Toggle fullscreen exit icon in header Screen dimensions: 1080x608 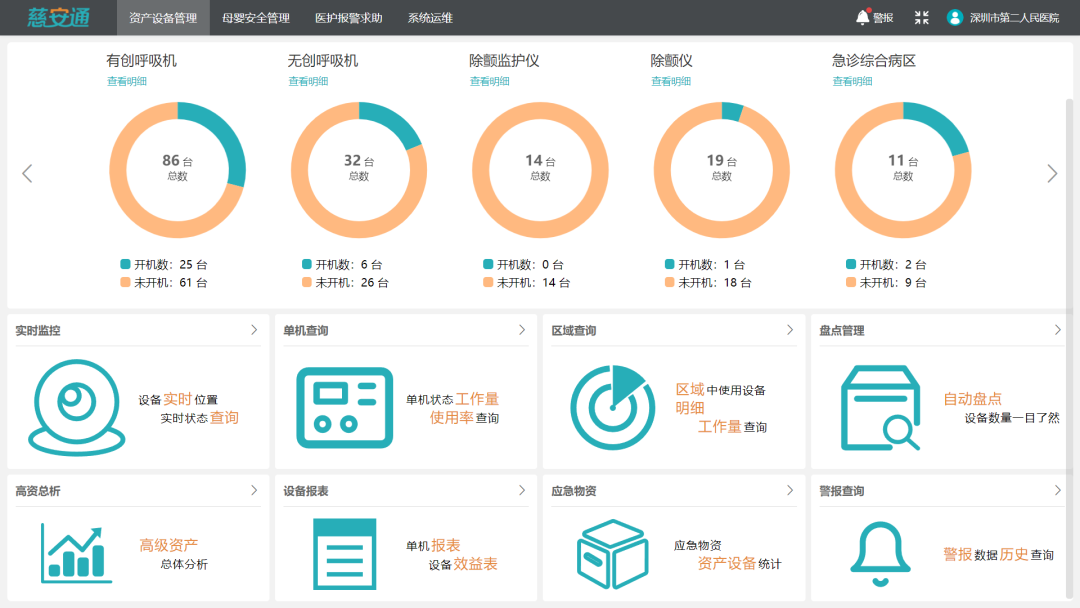(921, 17)
